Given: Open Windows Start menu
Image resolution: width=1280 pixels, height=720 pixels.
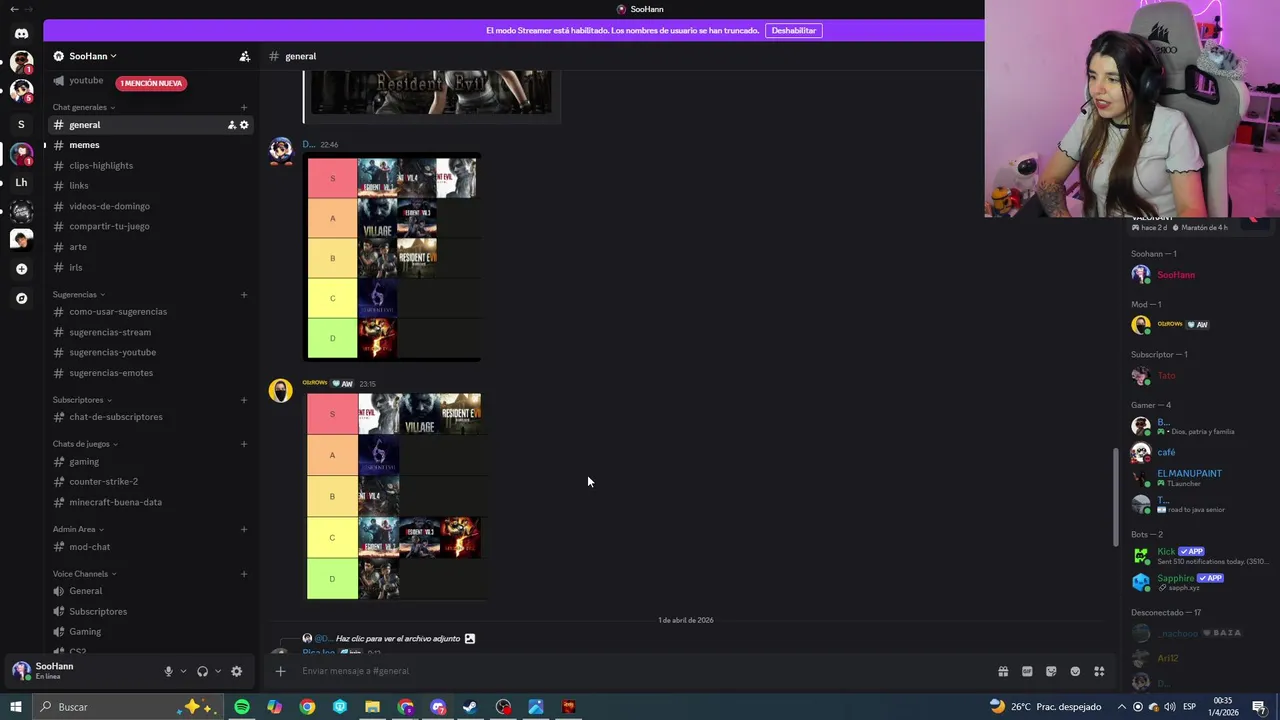Looking at the screenshot, I should tap(15, 707).
